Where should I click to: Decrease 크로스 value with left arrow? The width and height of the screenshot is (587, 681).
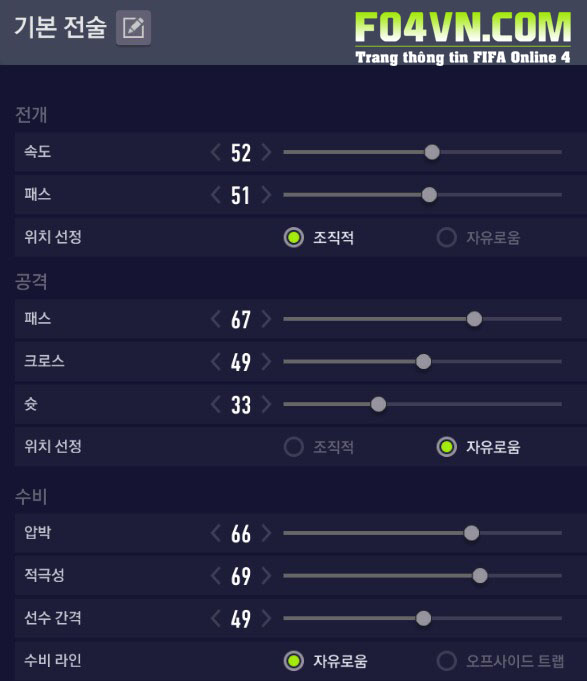[x=216, y=362]
